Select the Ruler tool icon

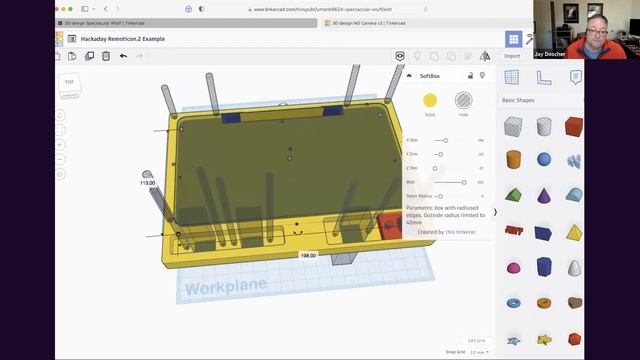(544, 77)
